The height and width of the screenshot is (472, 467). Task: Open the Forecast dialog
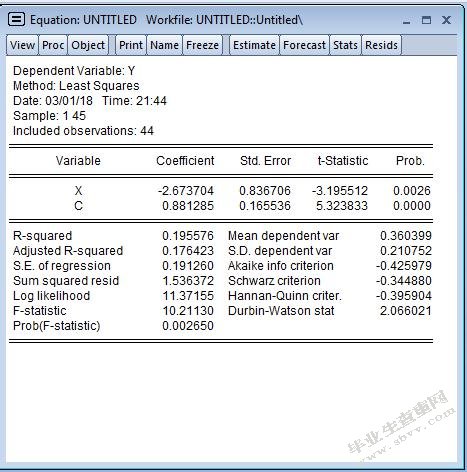point(304,45)
